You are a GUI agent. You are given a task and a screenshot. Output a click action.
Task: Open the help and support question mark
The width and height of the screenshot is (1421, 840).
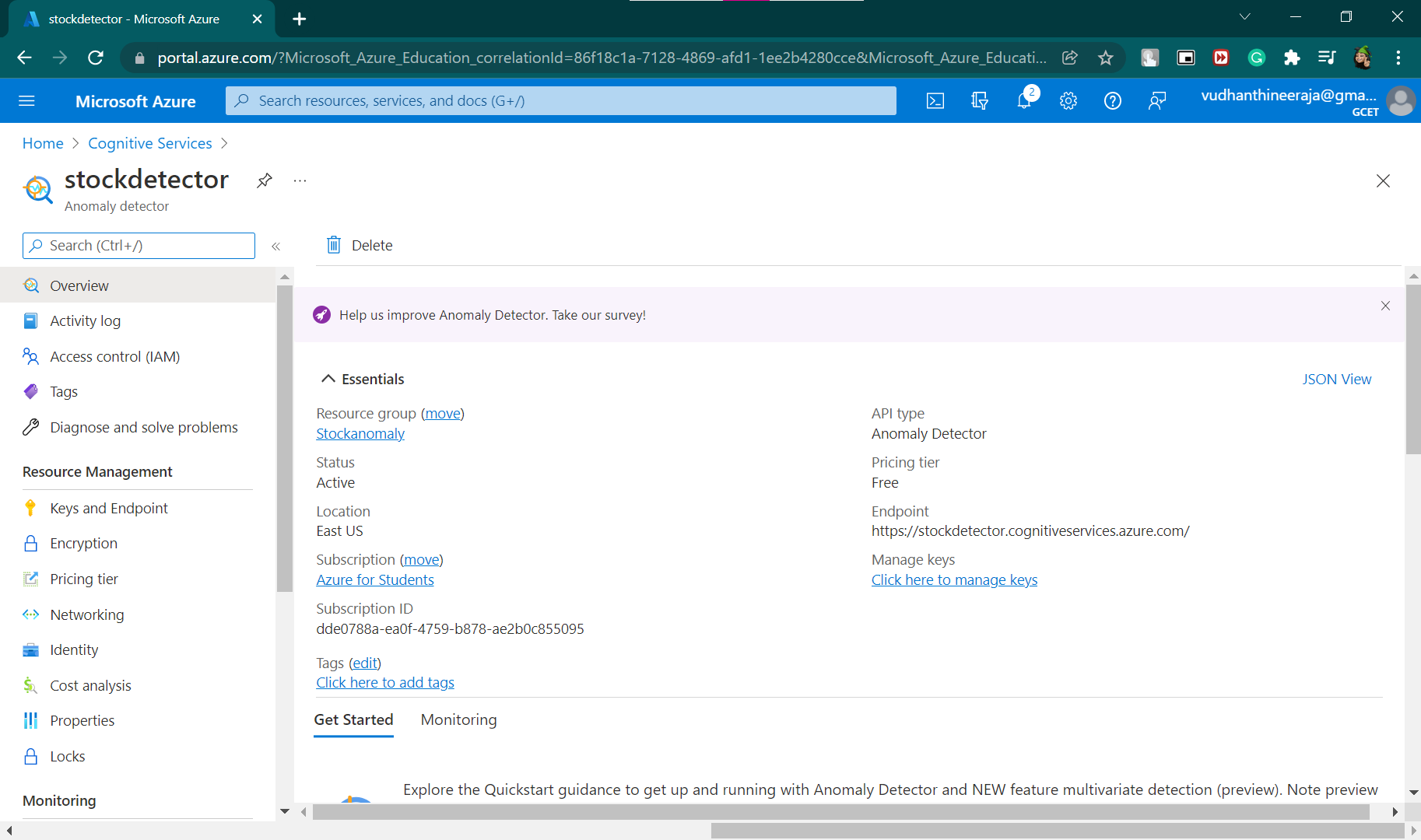coord(1112,100)
